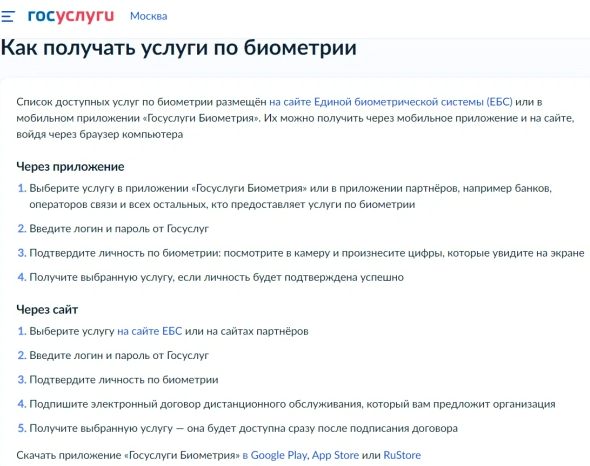Click the Госуслуги logo
Screen dimensions: 590x466
tap(71, 16)
